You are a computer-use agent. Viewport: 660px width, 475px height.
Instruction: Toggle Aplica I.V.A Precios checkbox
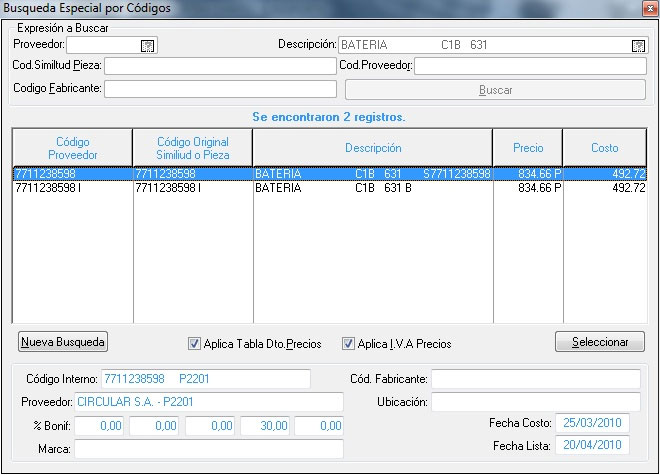click(348, 344)
